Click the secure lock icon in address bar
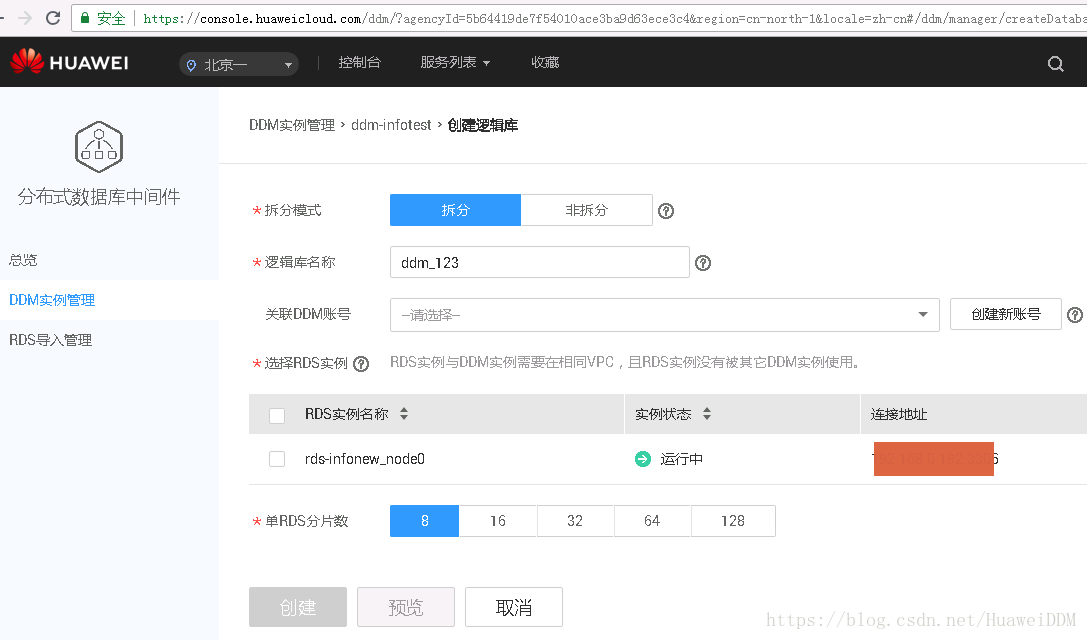This screenshot has height=640, width=1087. (85, 18)
